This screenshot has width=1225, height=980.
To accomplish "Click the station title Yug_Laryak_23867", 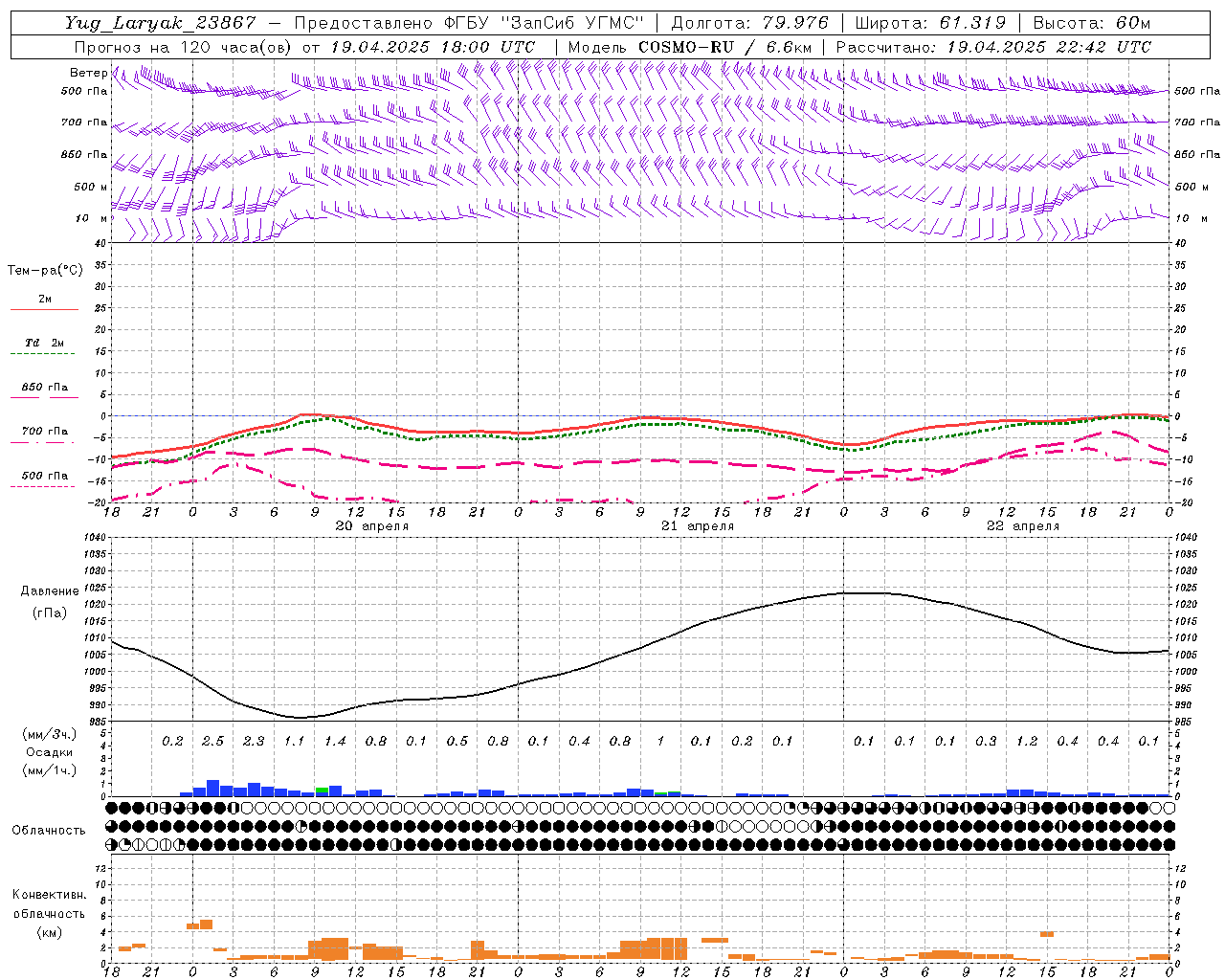I will [160, 24].
